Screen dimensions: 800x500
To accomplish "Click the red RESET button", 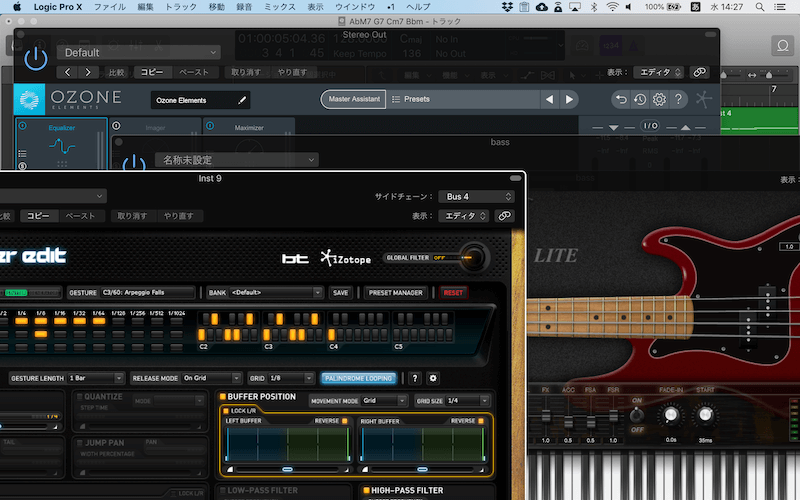I will pyautogui.click(x=453, y=292).
